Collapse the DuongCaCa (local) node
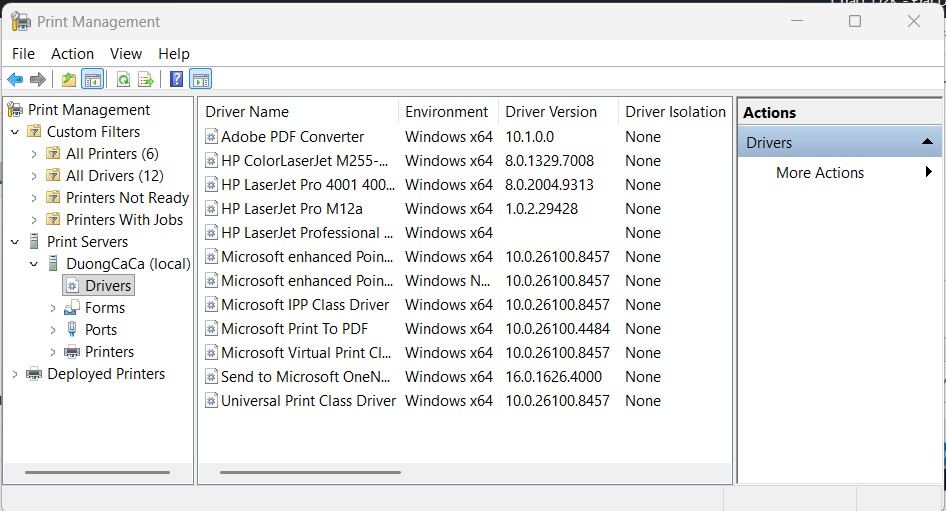 tap(34, 264)
